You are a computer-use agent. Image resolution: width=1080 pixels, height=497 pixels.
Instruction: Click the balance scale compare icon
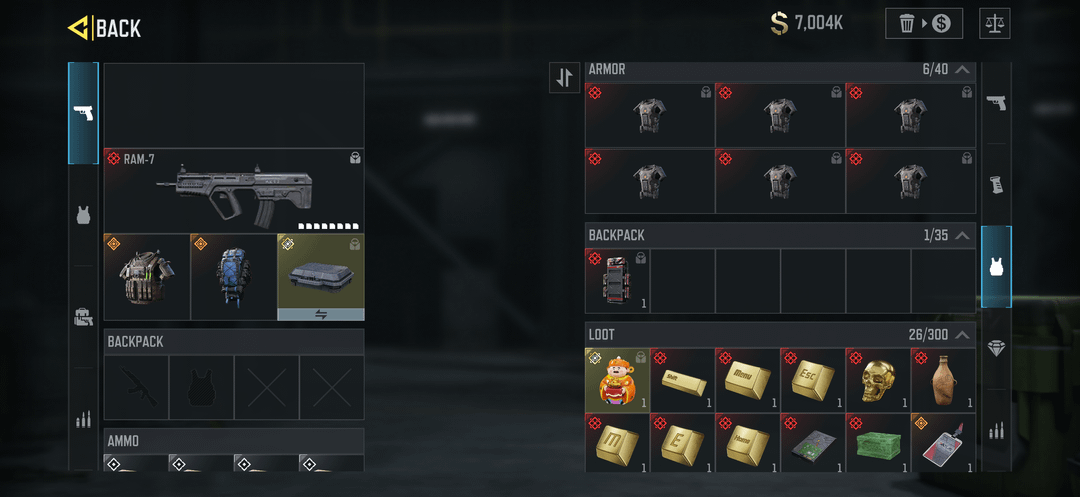click(x=995, y=23)
